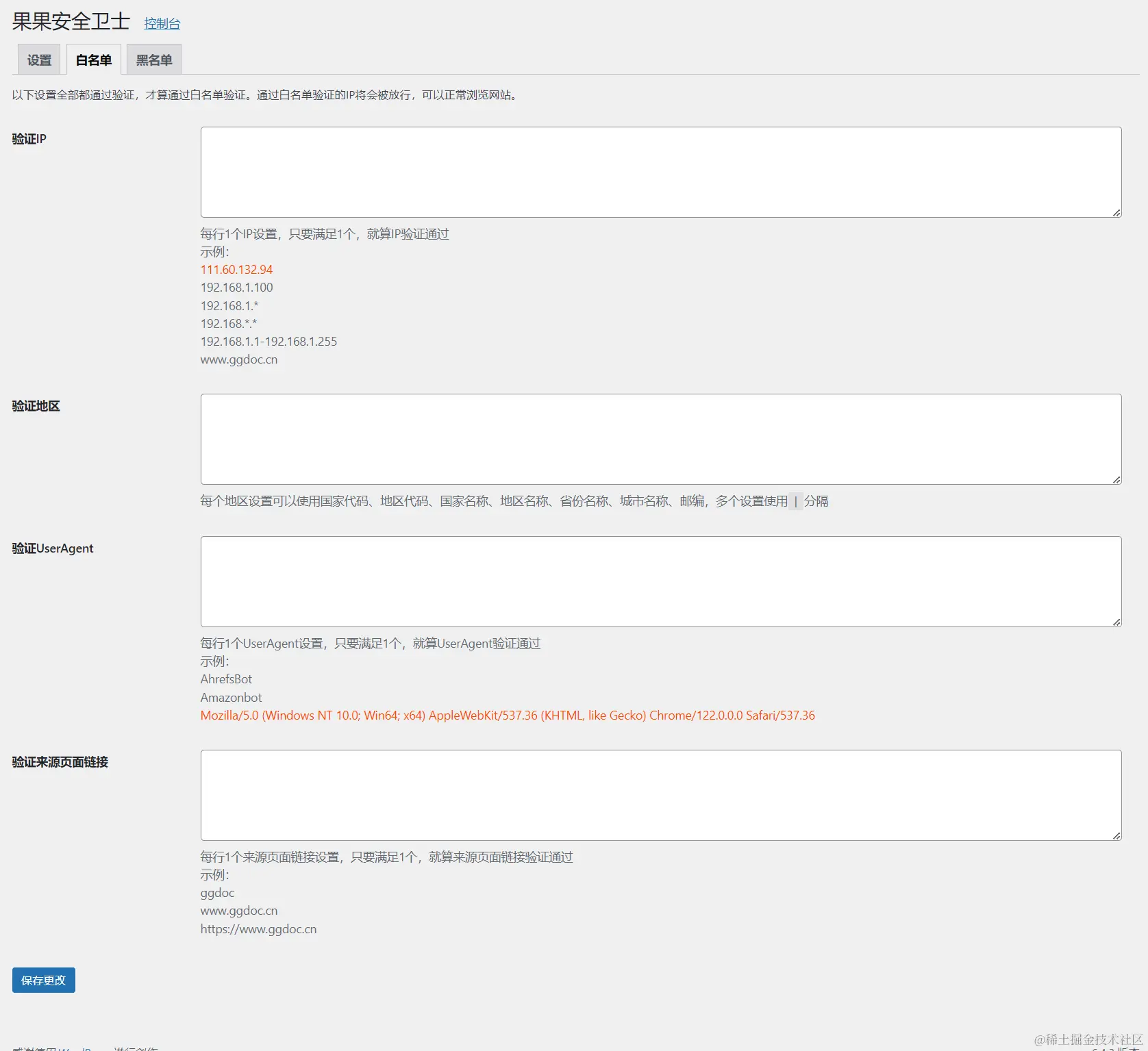Focus the 验证来源页面链接 textarea
The width and height of the screenshot is (1148, 1051).
click(661, 795)
